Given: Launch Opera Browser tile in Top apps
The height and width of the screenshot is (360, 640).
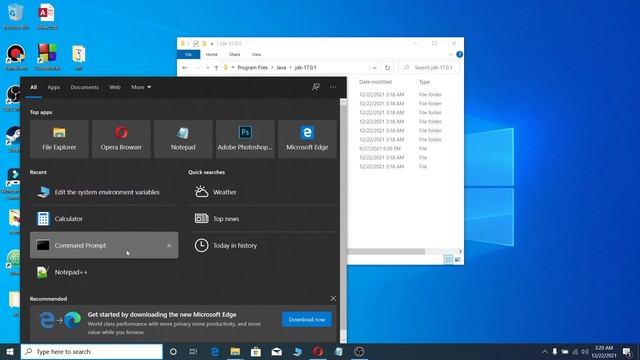Looking at the screenshot, I should (x=121, y=139).
